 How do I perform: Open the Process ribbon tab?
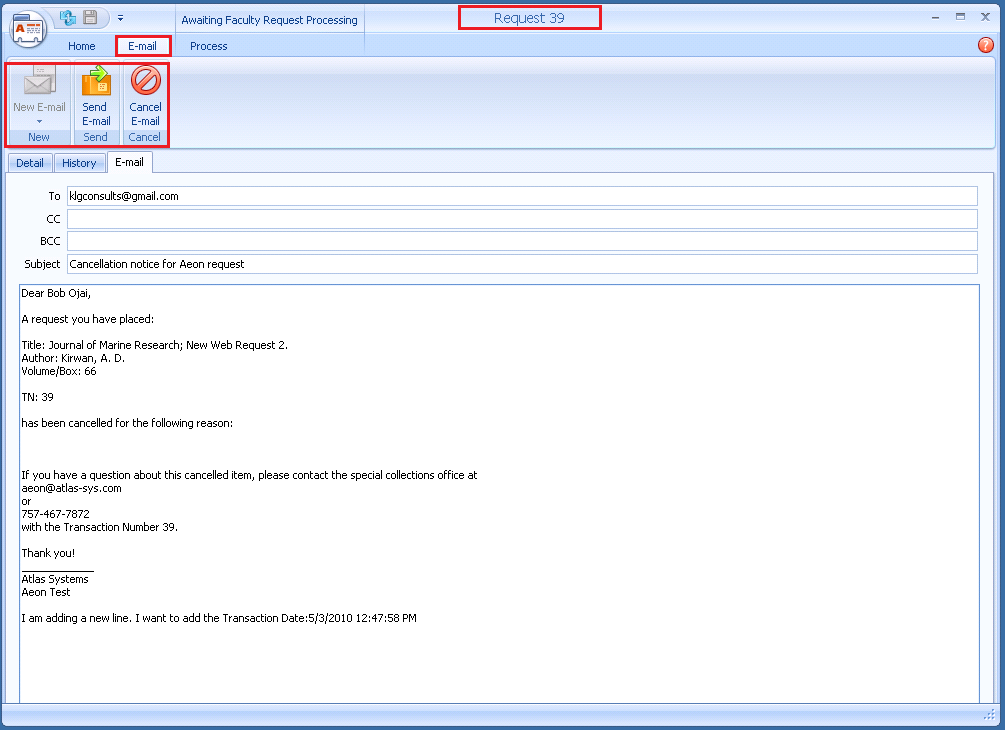click(x=208, y=46)
